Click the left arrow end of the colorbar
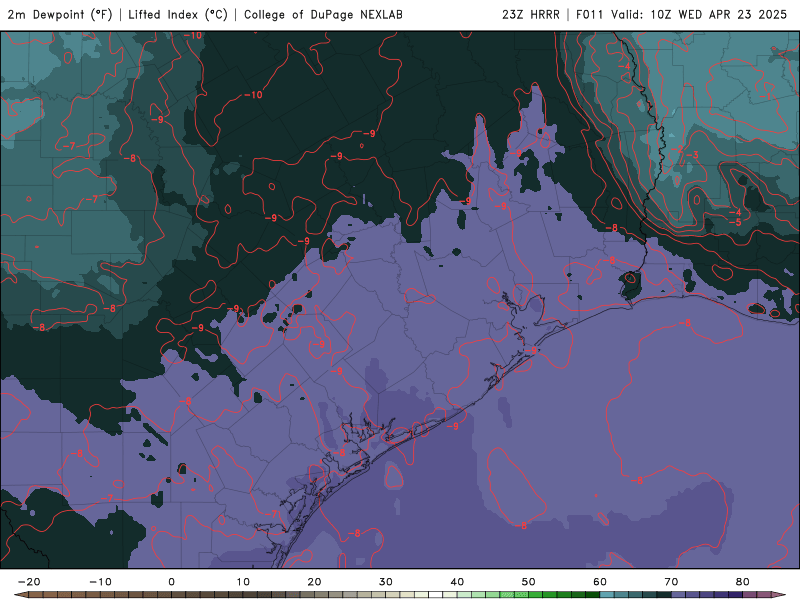 21,595
